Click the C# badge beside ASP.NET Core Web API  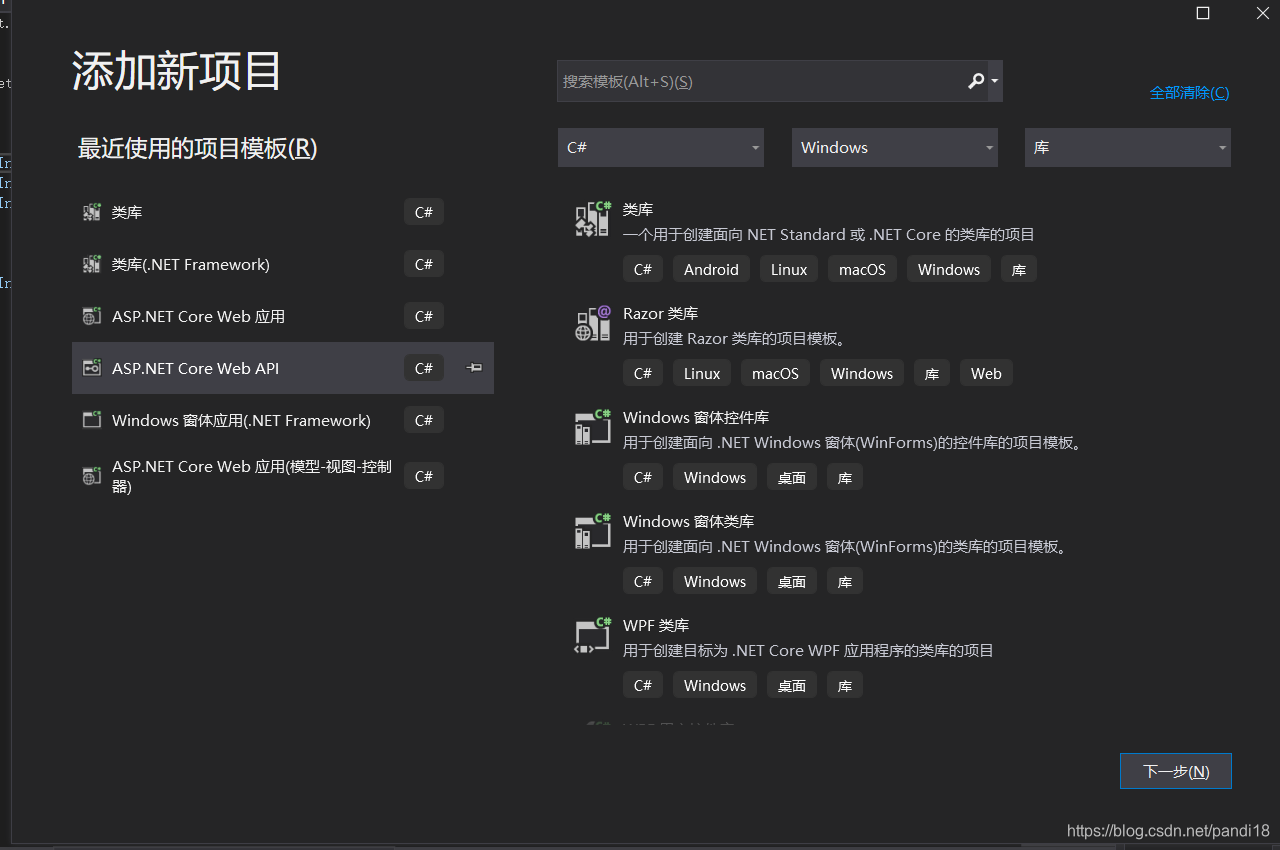424,368
